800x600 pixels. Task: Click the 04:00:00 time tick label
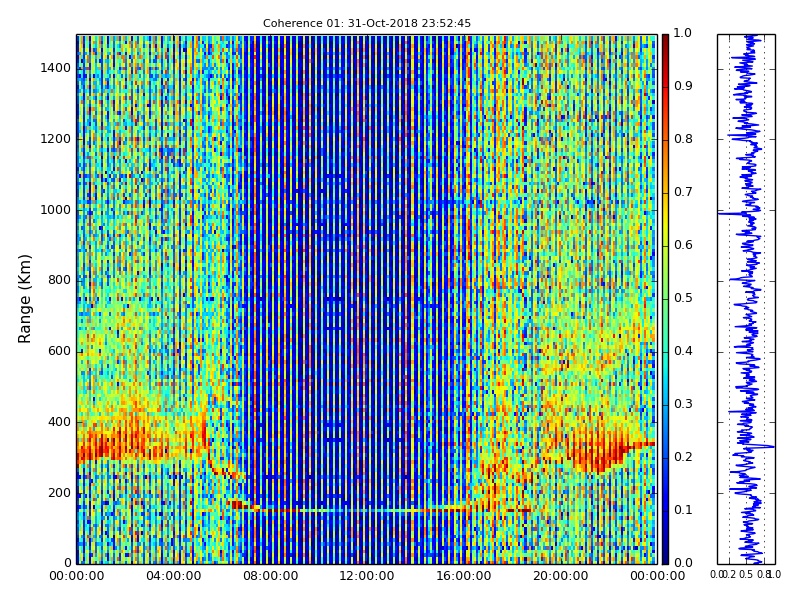tap(173, 576)
